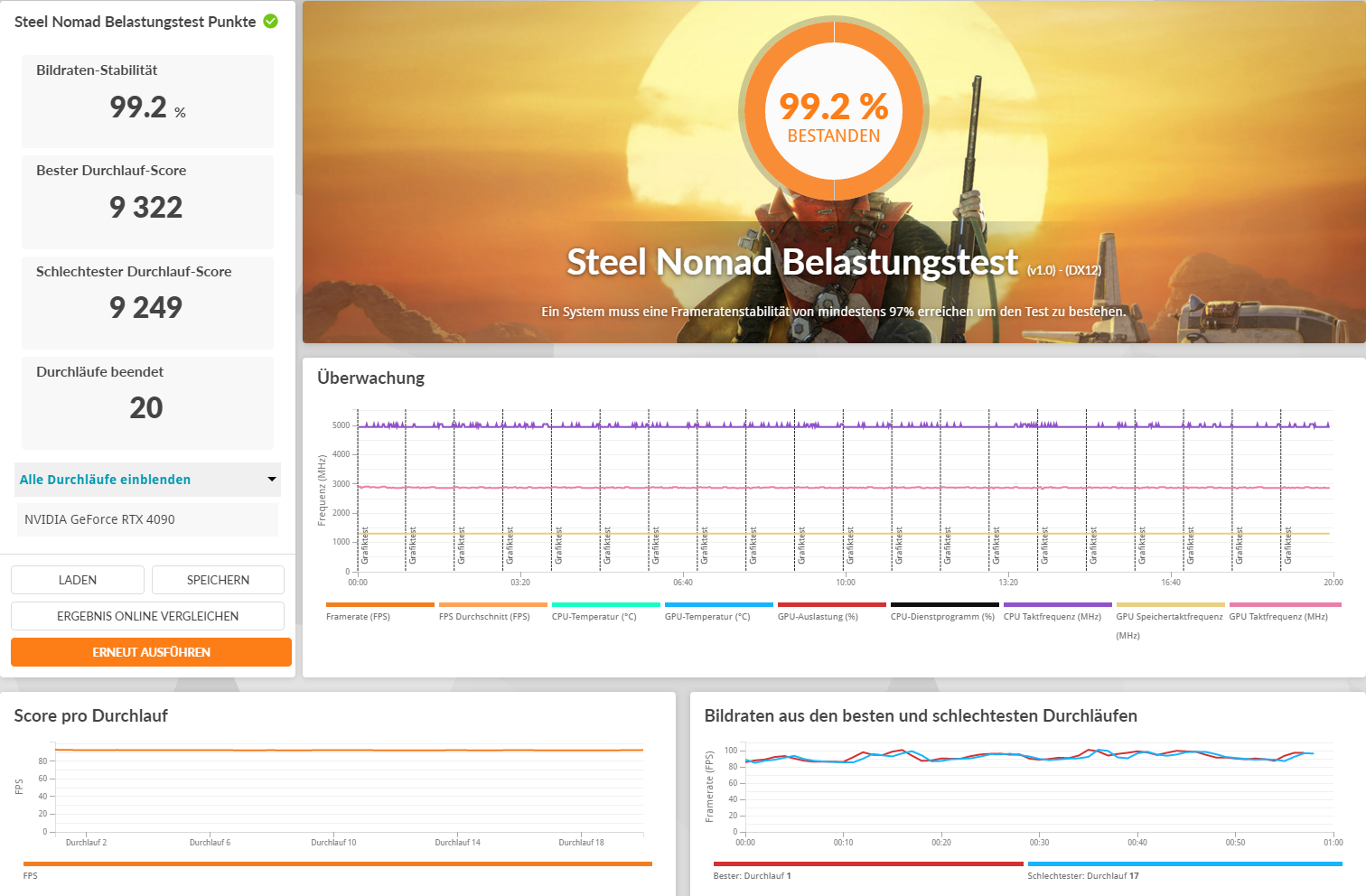
Task: Click the LADEN button
Action: tap(78, 580)
